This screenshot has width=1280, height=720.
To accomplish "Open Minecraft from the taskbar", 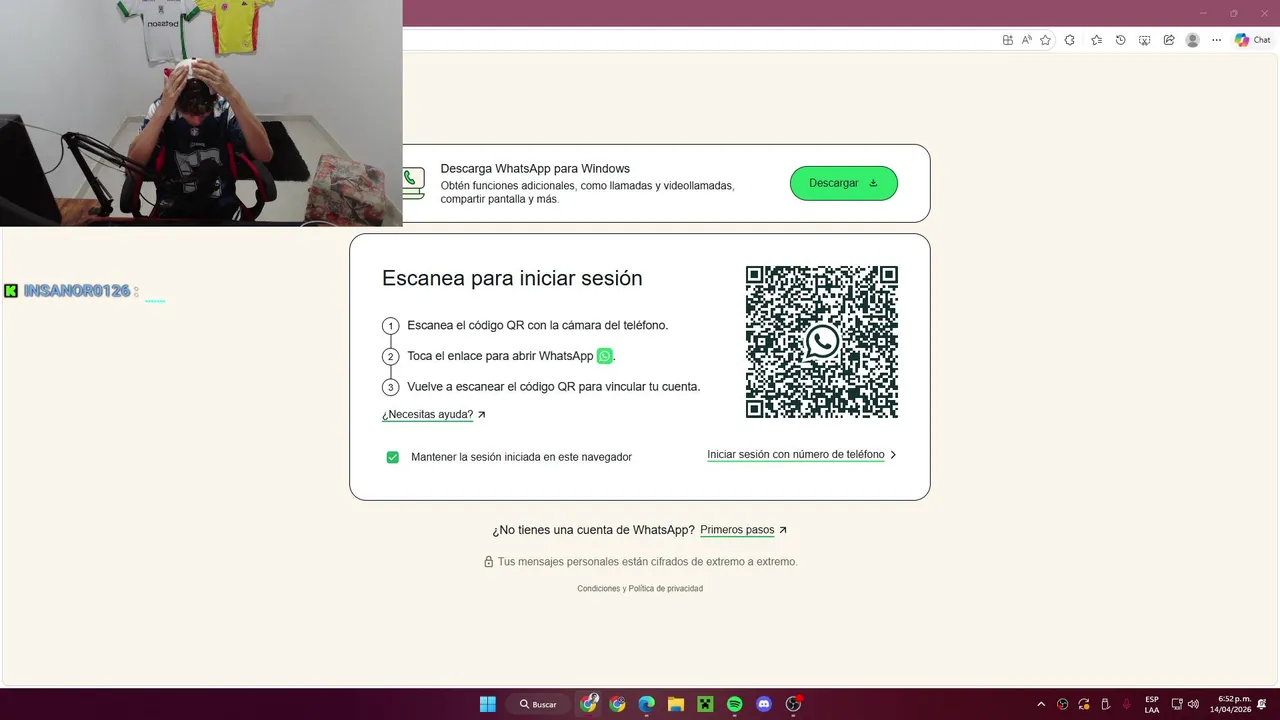I will click(x=705, y=704).
